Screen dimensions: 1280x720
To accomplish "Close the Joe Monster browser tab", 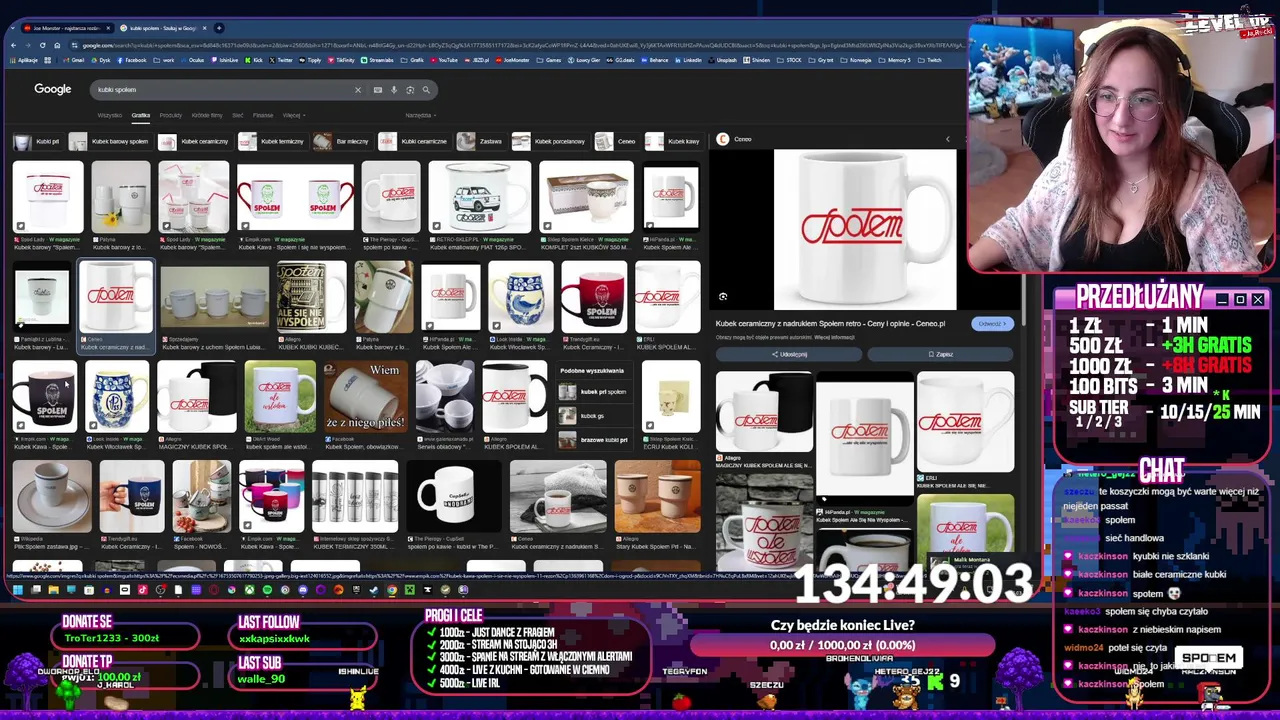I will (x=107, y=28).
